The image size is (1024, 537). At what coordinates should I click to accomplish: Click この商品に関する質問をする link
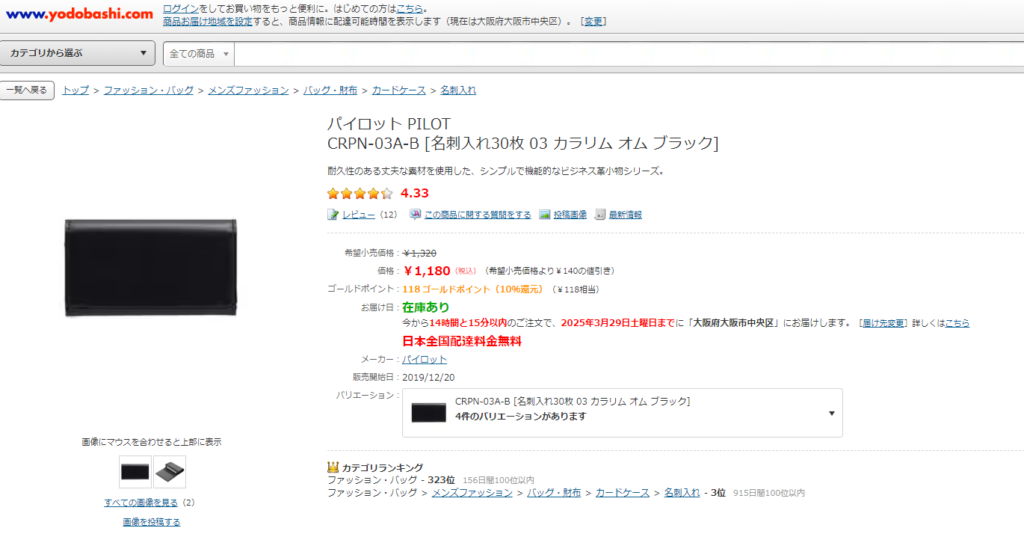point(477,214)
